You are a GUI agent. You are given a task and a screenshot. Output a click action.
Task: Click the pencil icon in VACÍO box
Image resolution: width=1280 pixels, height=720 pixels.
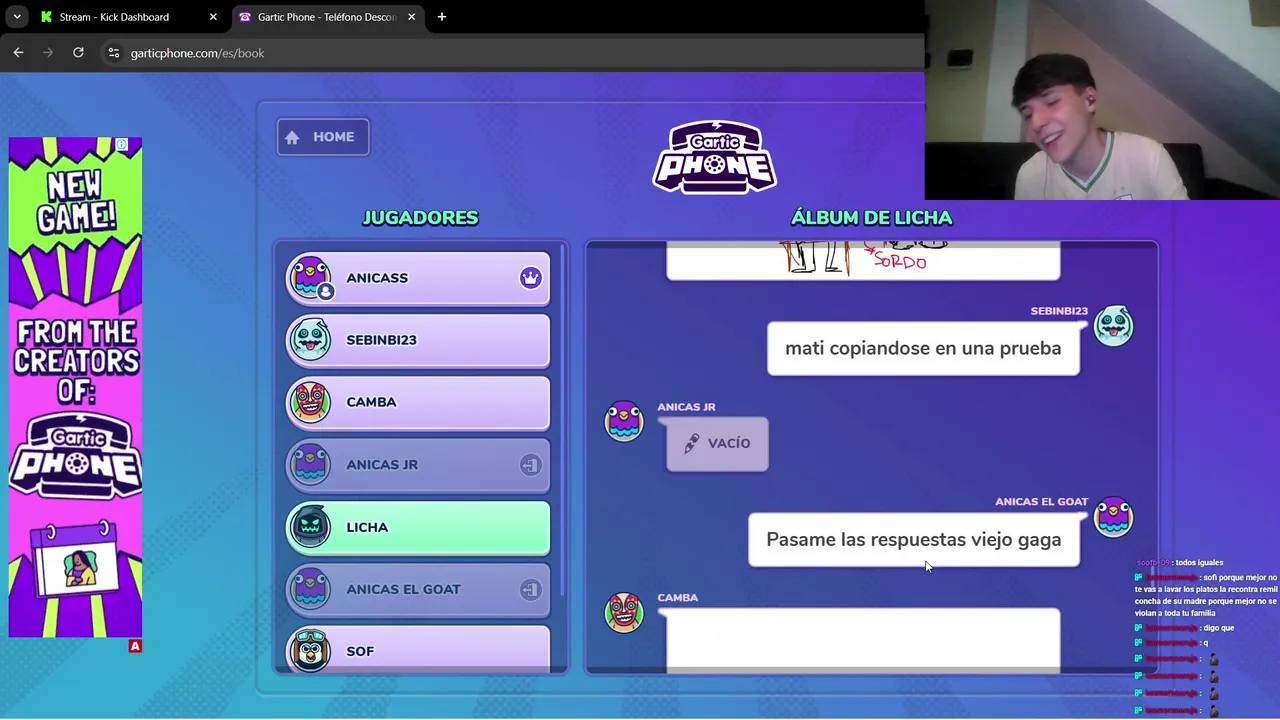pos(691,443)
